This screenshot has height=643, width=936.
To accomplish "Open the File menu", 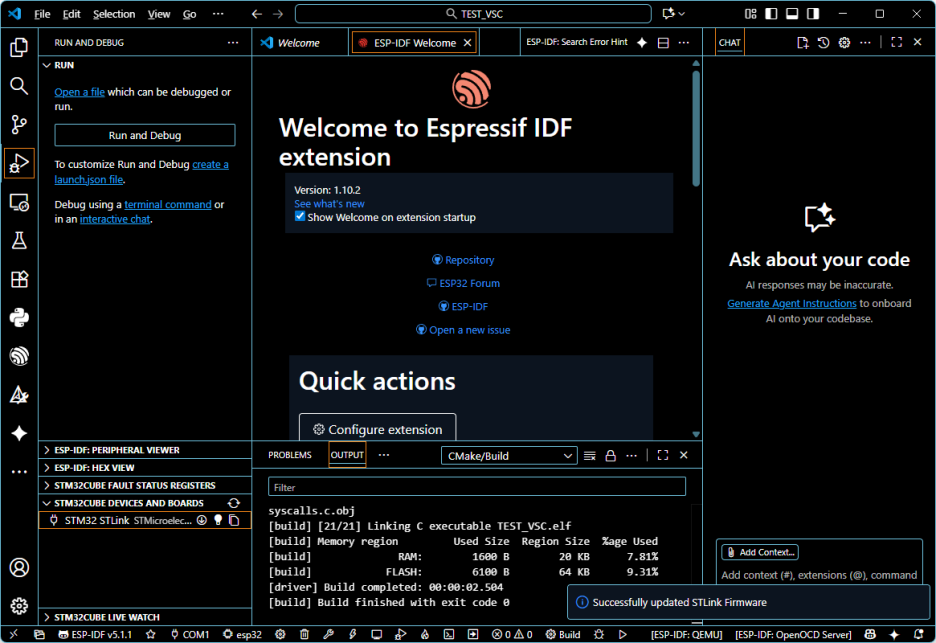I will click(42, 14).
